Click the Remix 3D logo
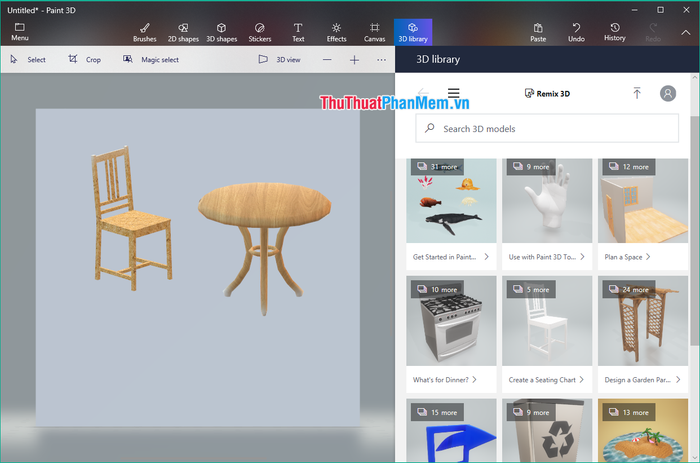 pyautogui.click(x=547, y=93)
